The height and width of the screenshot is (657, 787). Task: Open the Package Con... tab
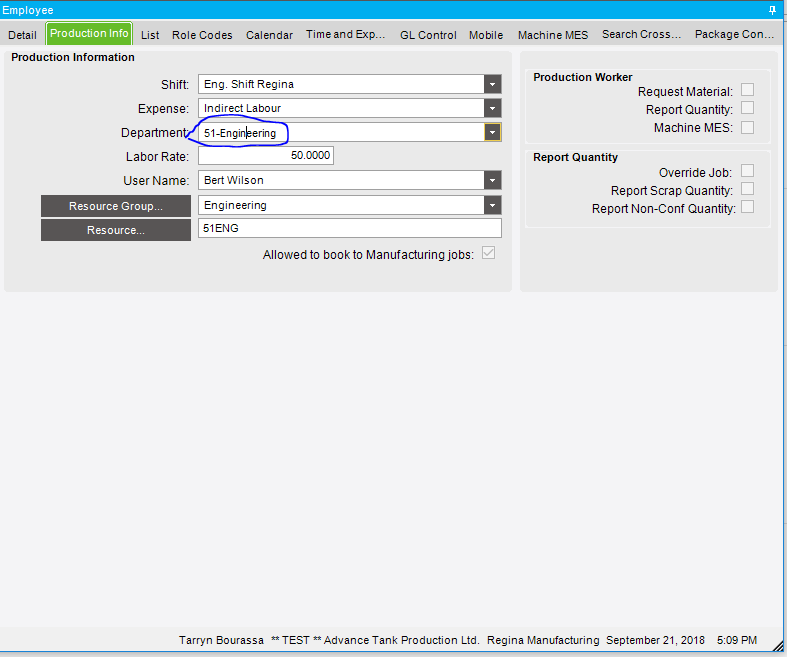click(x=734, y=35)
